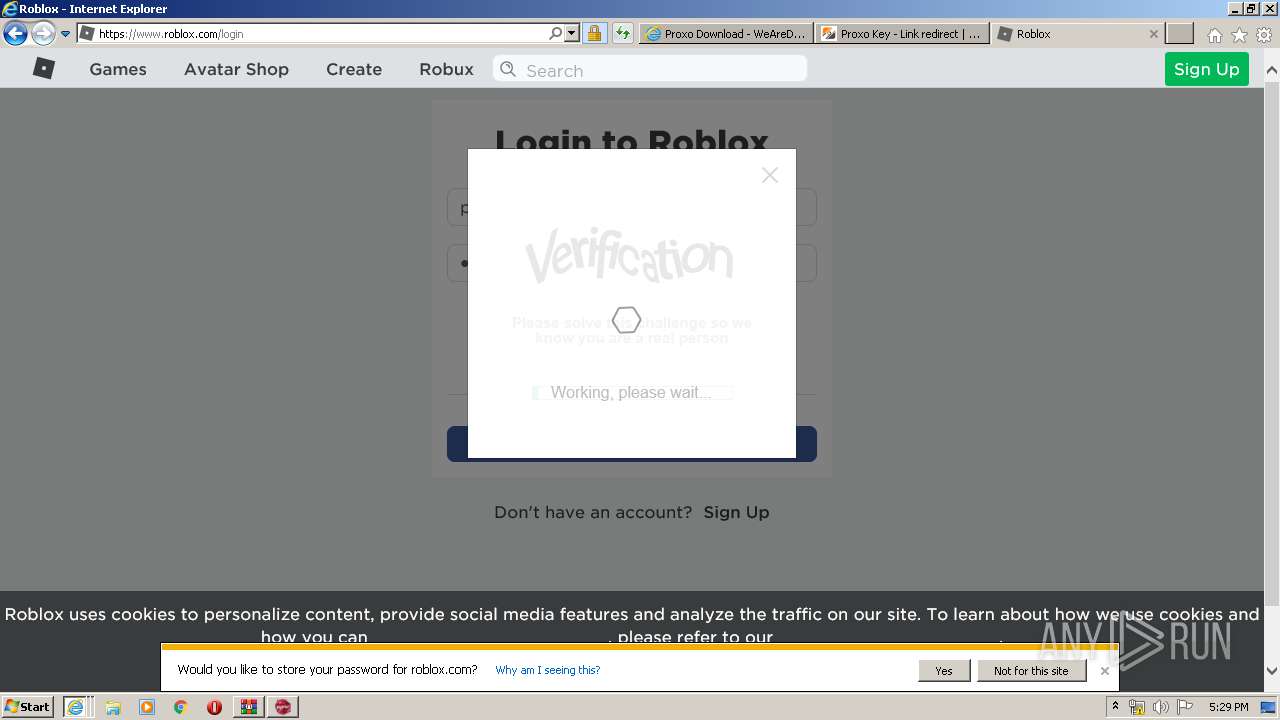Open Avatar Shop in the navbar
Viewport: 1280px width, 720px height.
pos(236,69)
